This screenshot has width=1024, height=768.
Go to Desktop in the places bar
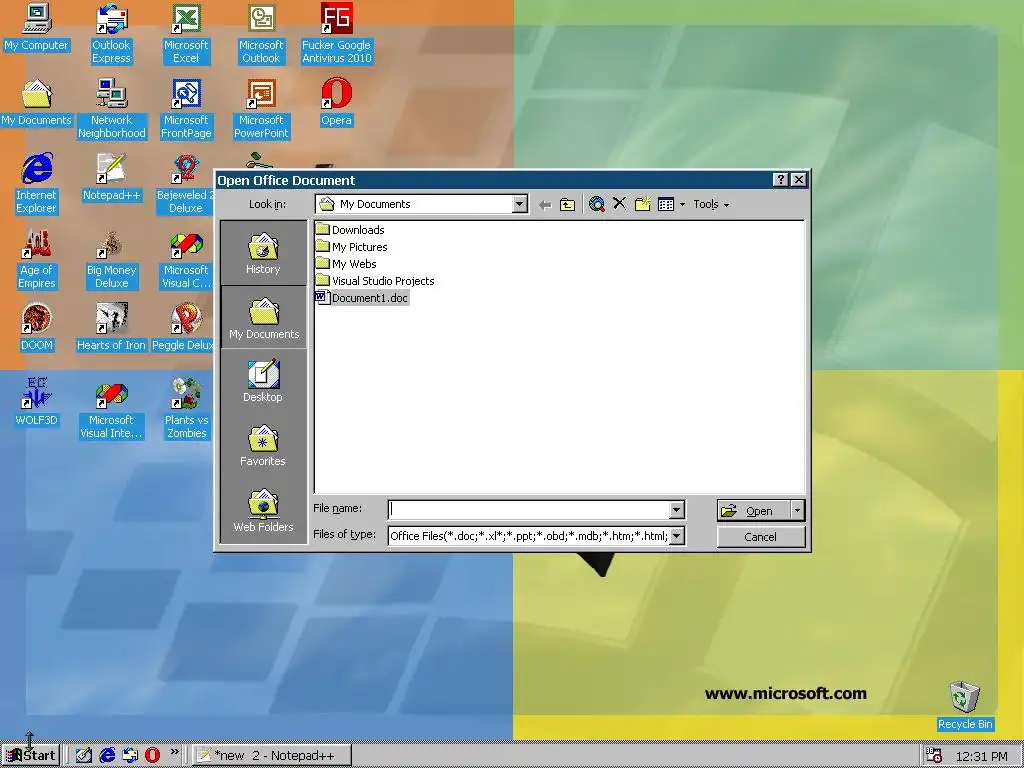click(x=263, y=381)
